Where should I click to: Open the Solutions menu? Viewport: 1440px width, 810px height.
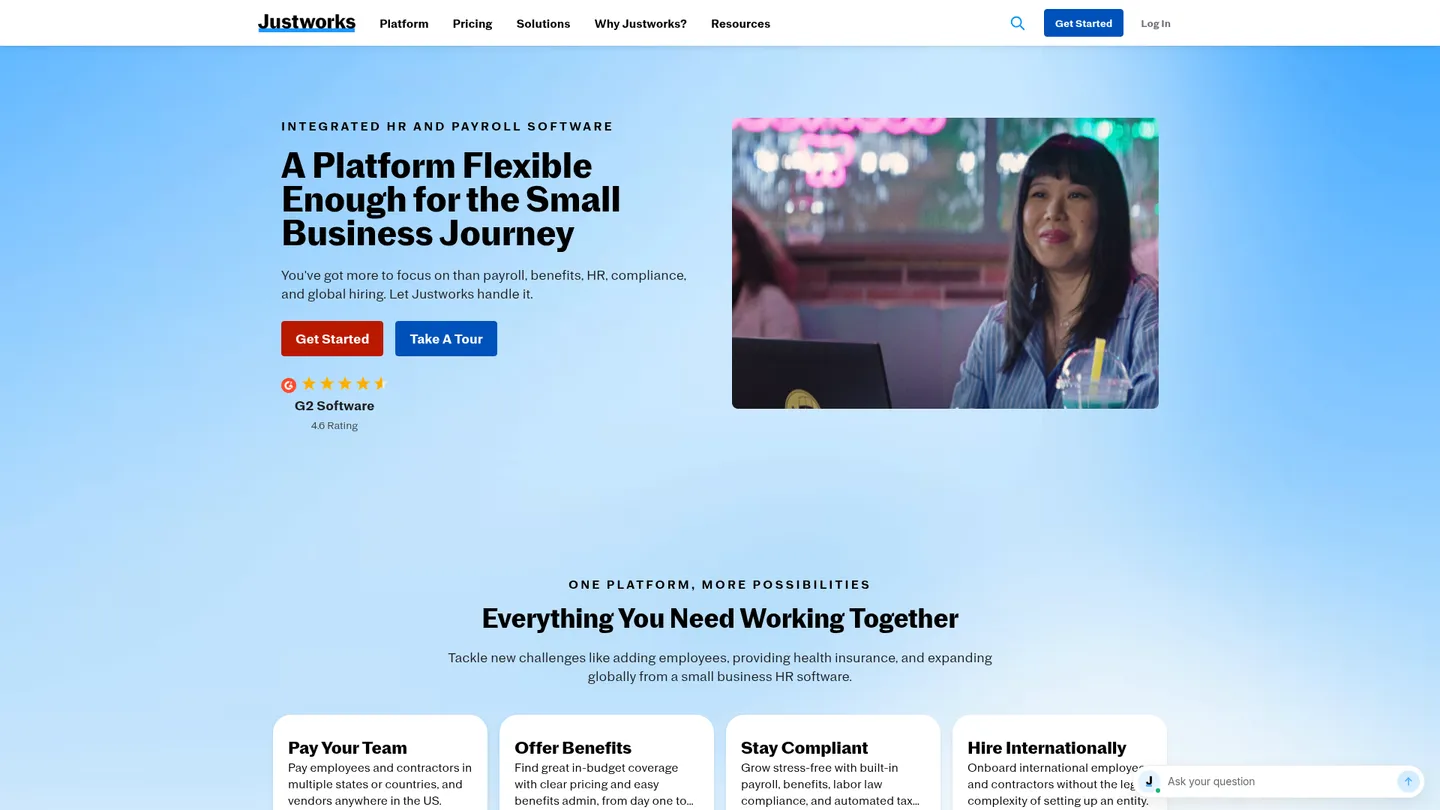pos(543,23)
